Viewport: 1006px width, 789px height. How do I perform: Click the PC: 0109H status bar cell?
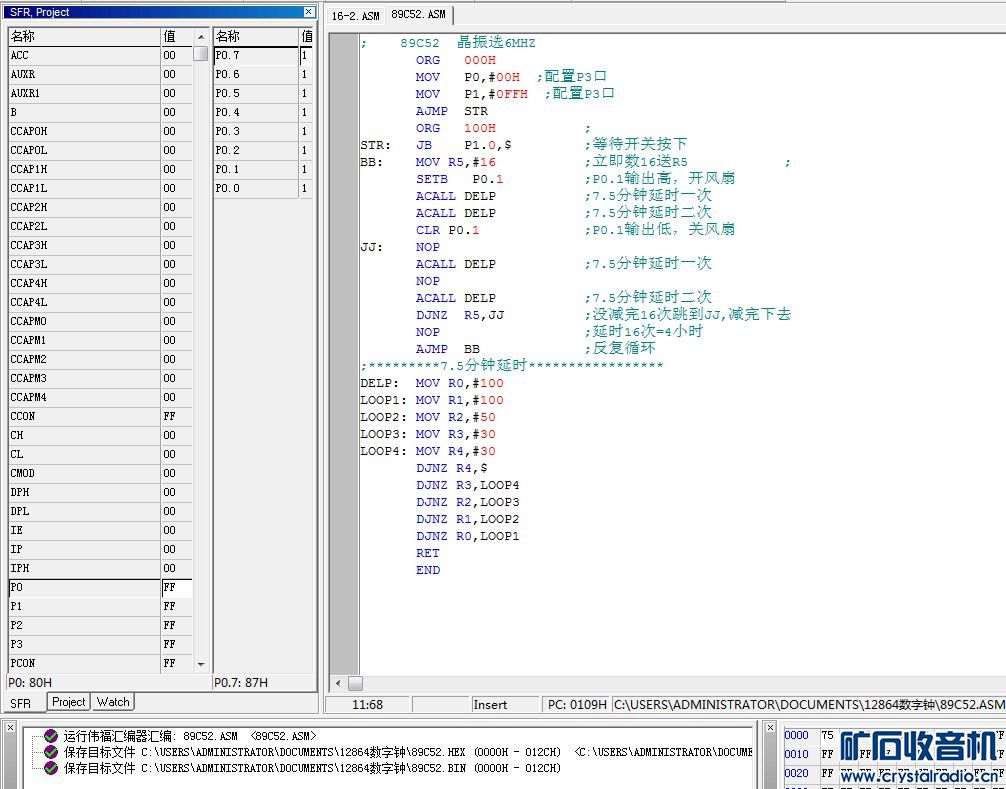[x=576, y=704]
